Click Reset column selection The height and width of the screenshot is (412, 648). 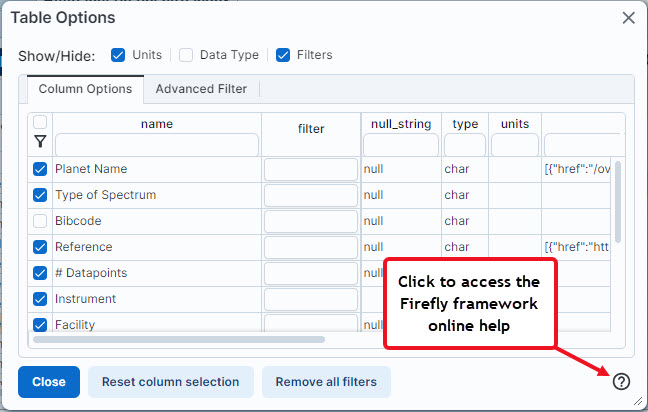171,382
